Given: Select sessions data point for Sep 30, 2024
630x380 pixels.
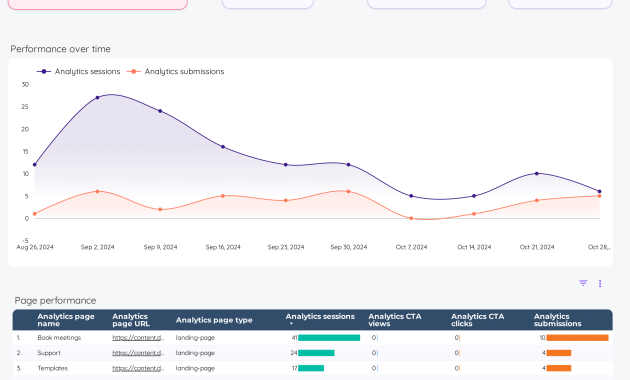Looking at the screenshot, I should tap(348, 165).
